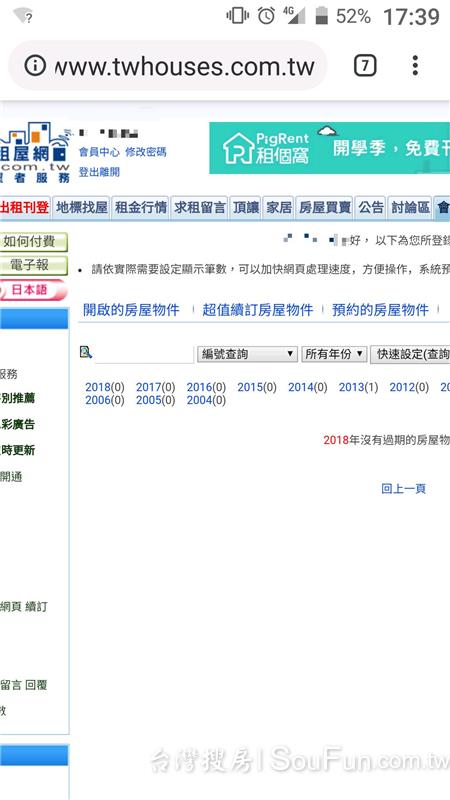Screen dimensions: 450x800
Task: Open the 2013(1) year link
Action: pos(358,387)
